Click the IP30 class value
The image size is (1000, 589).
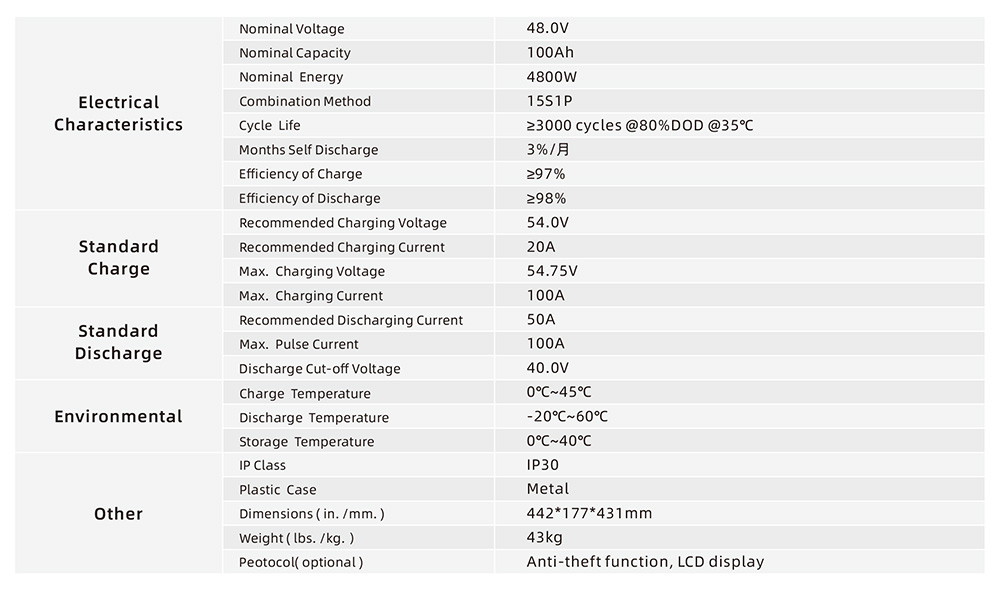point(542,465)
